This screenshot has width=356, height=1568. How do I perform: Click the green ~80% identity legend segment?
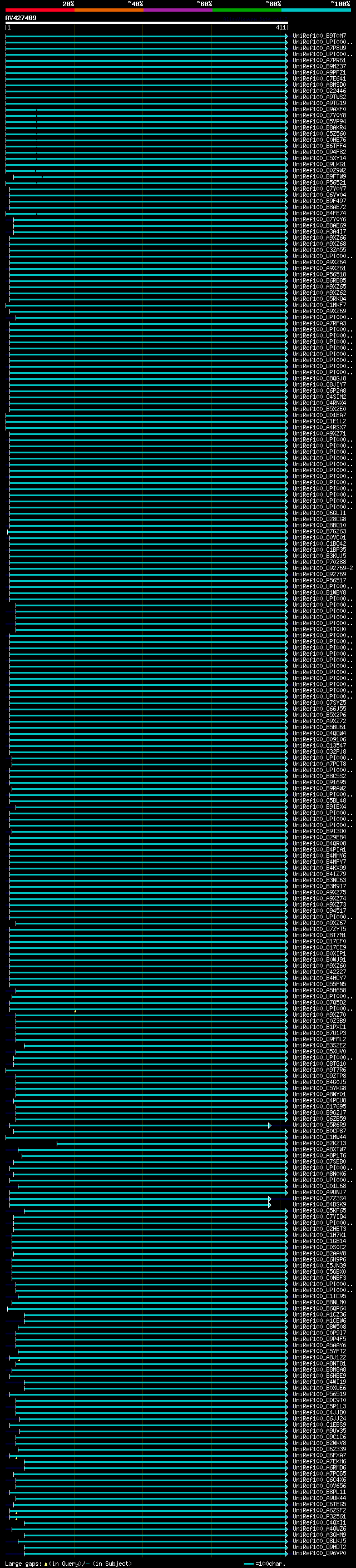[x=247, y=11]
